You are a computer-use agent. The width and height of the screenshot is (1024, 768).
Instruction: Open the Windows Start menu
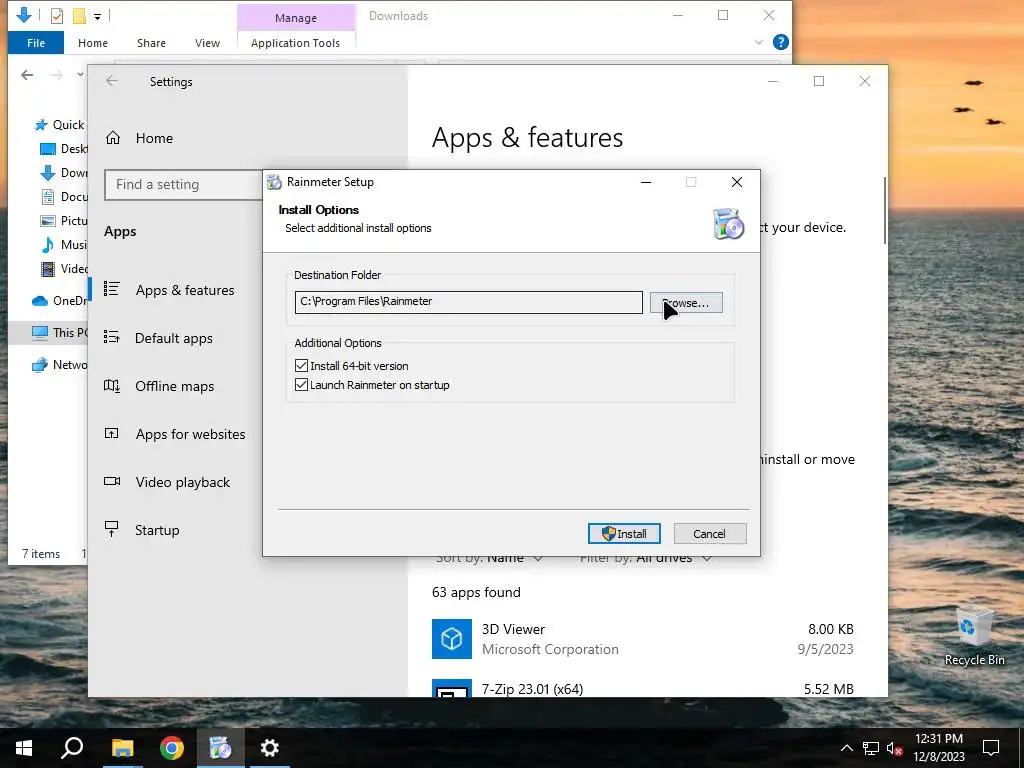(24, 748)
